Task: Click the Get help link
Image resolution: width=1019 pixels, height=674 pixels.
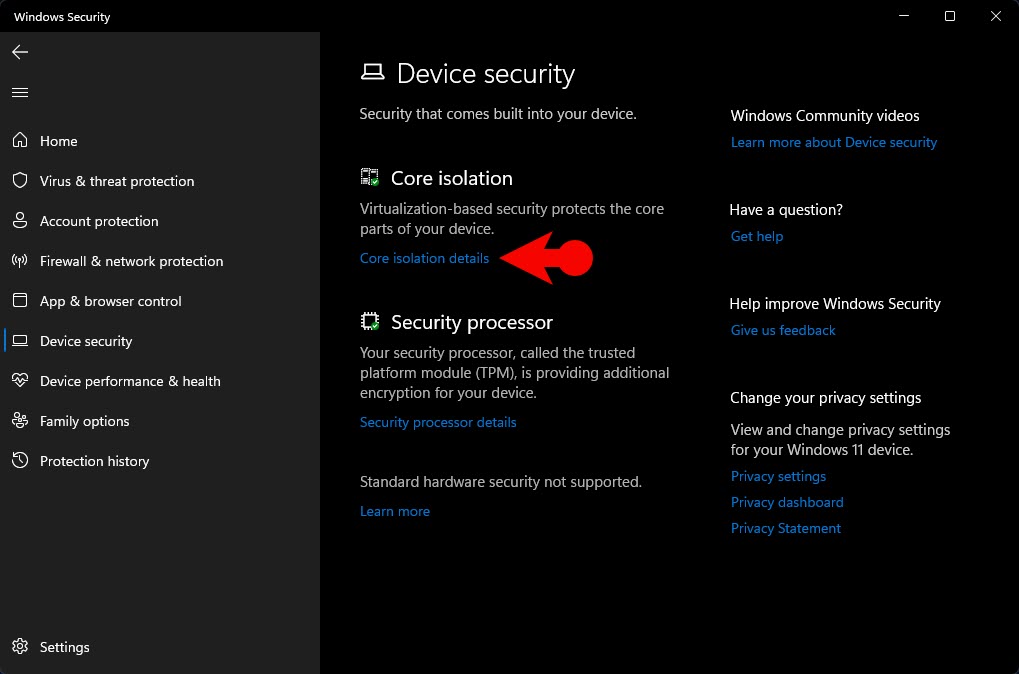Action: (757, 237)
